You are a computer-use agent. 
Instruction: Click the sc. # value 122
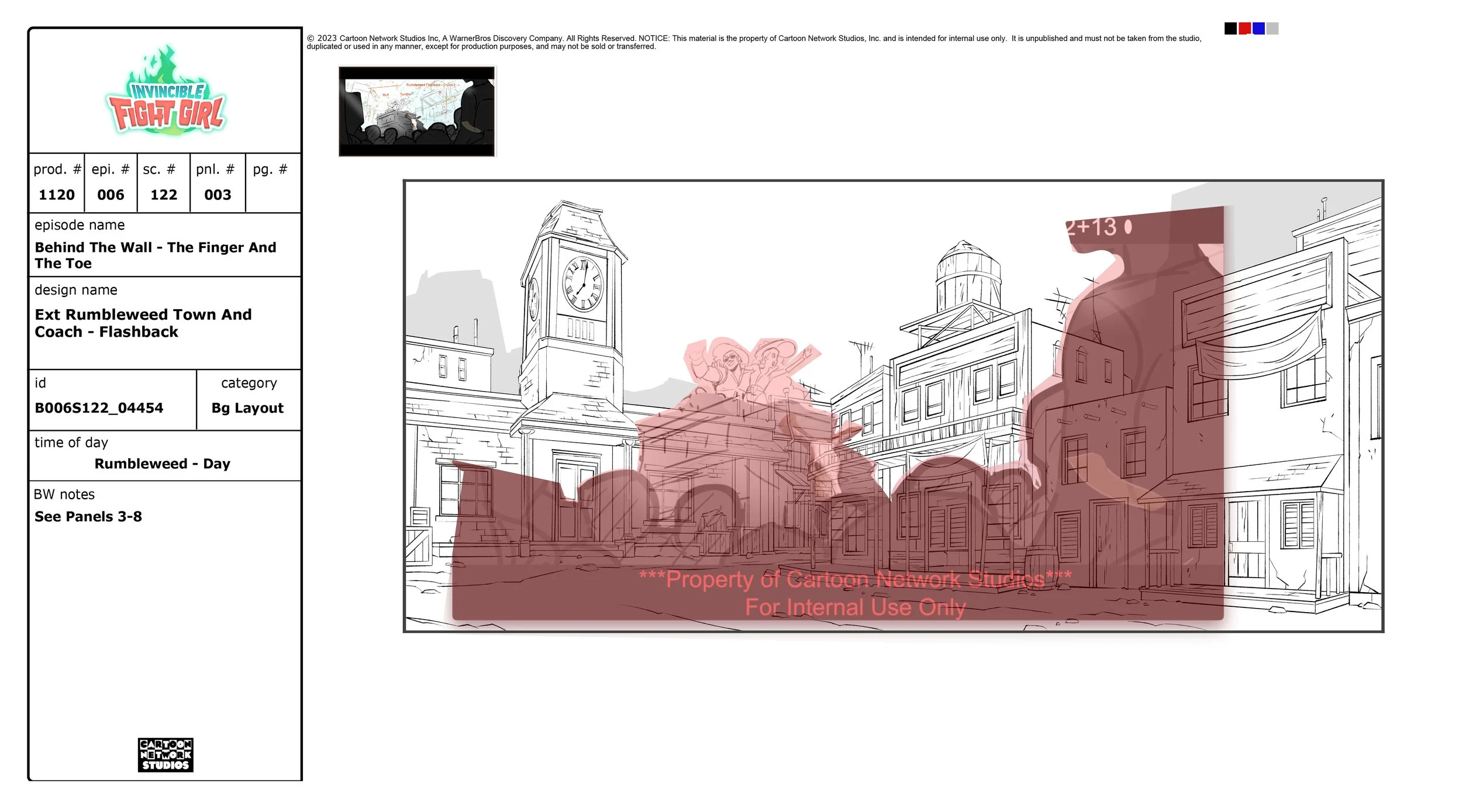tap(164, 195)
